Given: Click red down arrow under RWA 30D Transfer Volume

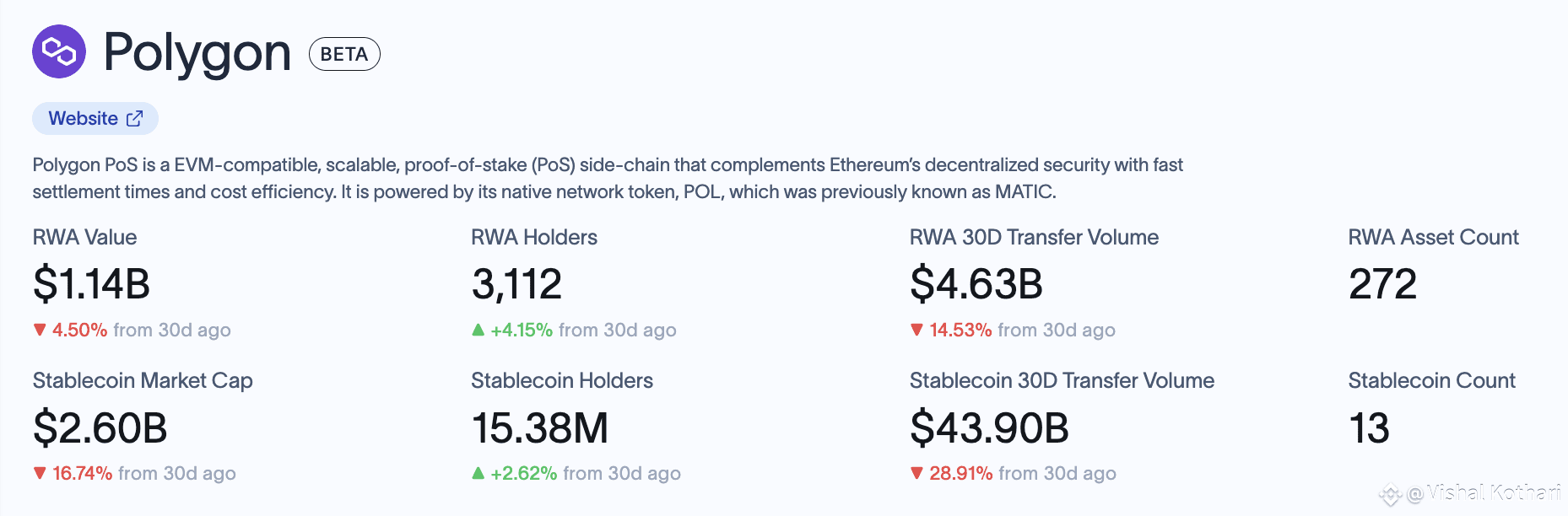Looking at the screenshot, I should point(916,330).
